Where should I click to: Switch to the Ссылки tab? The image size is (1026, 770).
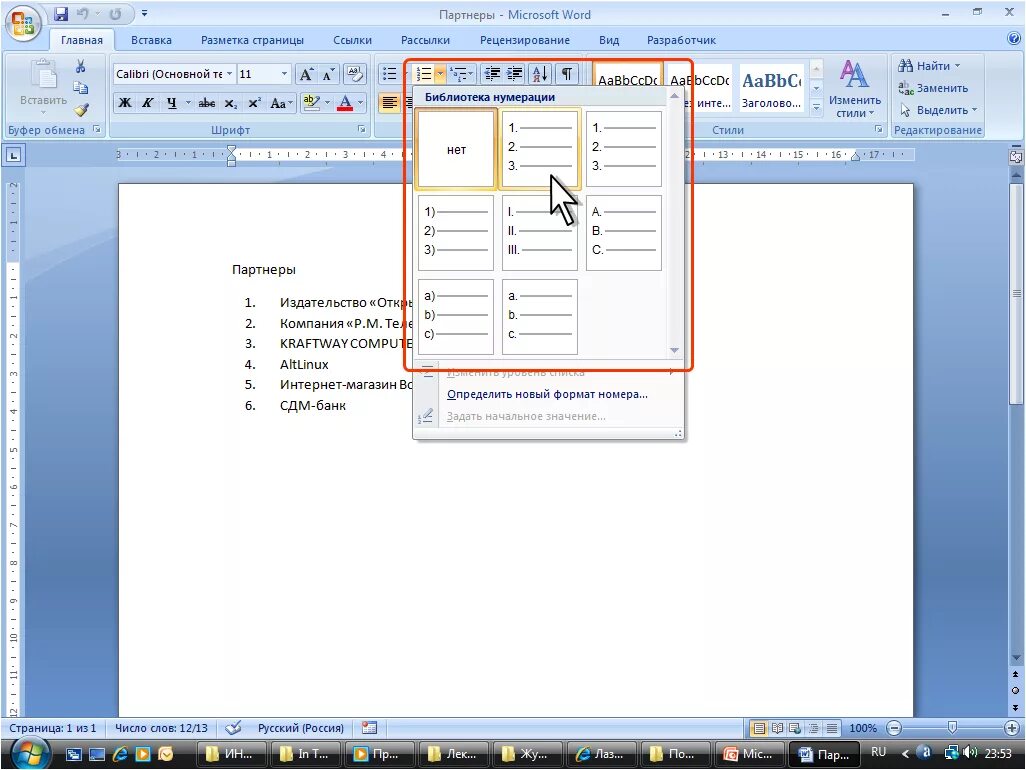[352, 40]
